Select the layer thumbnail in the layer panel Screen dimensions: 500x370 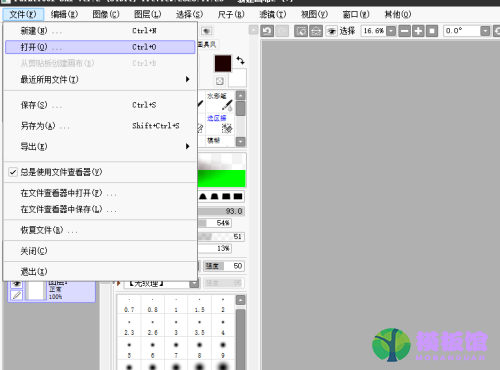tap(37, 290)
